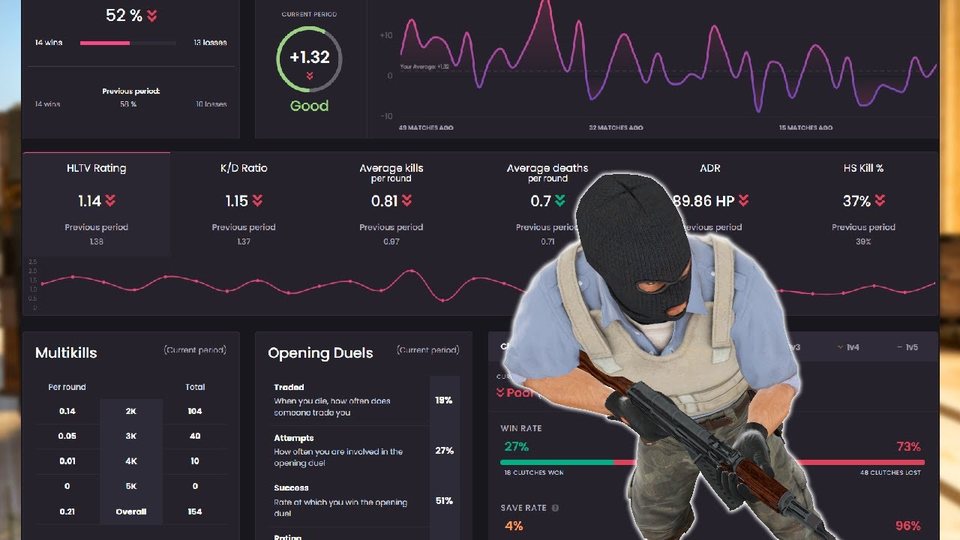The image size is (960, 540).
Task: Select the 1v5 clutch tab
Action: [x=907, y=347]
